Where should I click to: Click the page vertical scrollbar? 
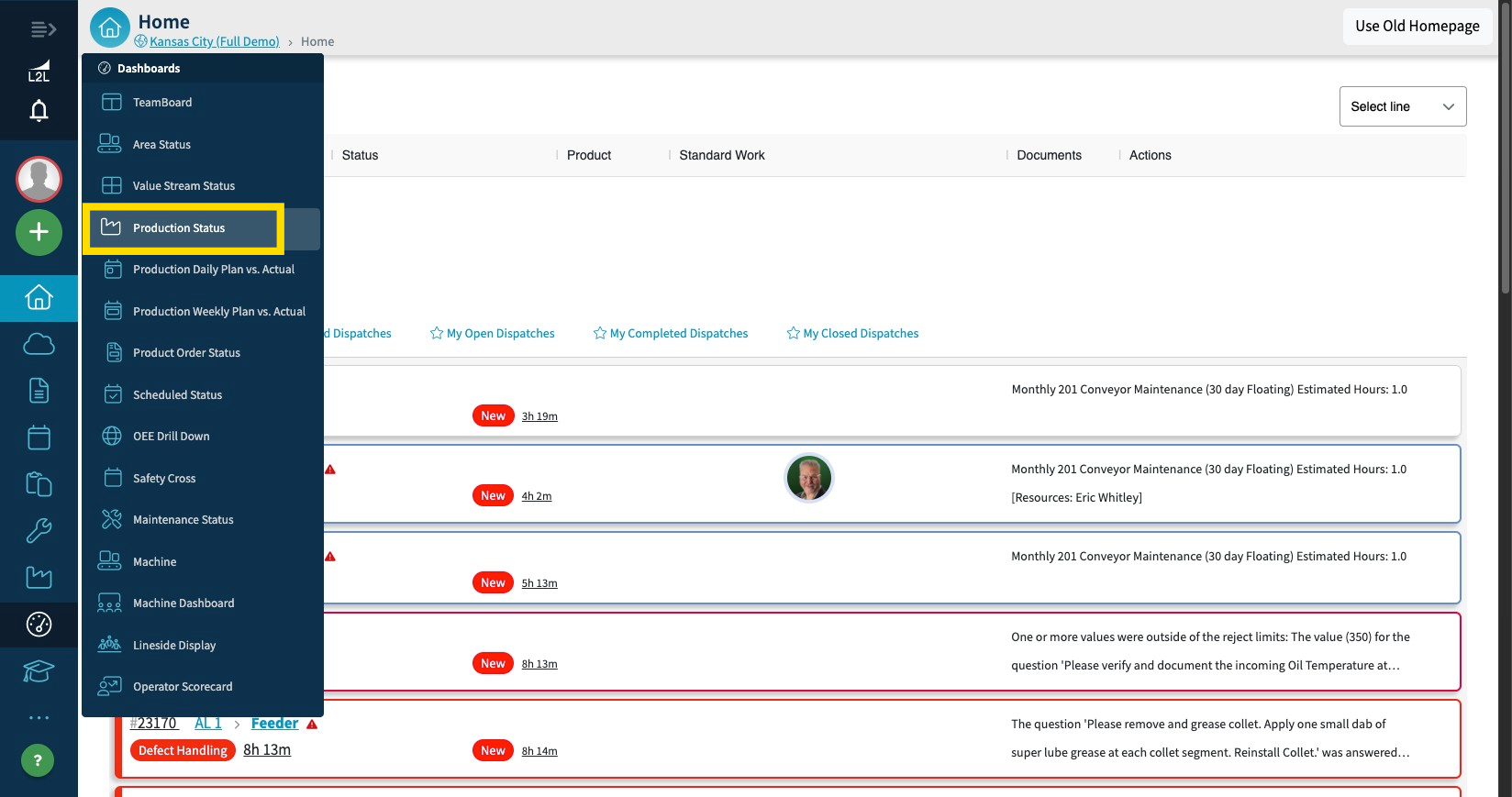[1505, 147]
